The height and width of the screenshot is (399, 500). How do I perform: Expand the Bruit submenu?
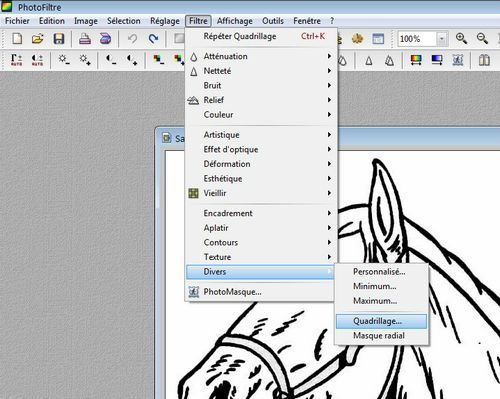(x=261, y=86)
